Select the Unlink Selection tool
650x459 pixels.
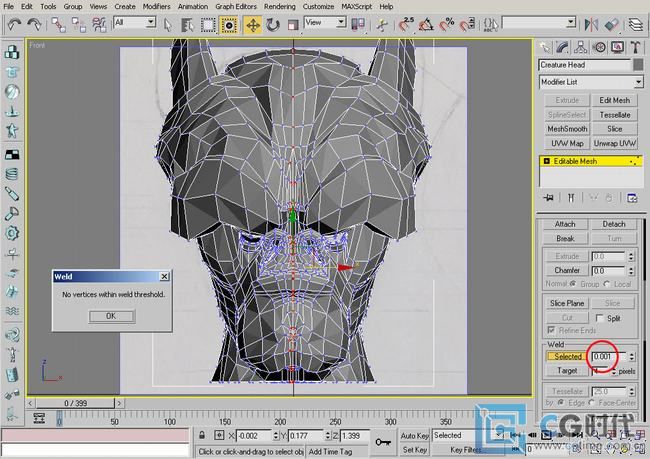(x=79, y=25)
